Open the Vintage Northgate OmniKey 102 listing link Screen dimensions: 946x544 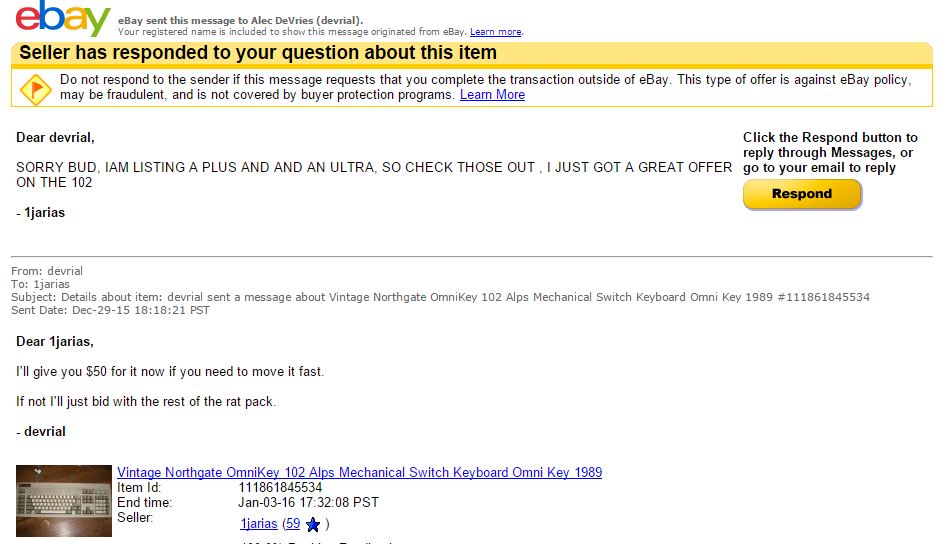(x=359, y=472)
